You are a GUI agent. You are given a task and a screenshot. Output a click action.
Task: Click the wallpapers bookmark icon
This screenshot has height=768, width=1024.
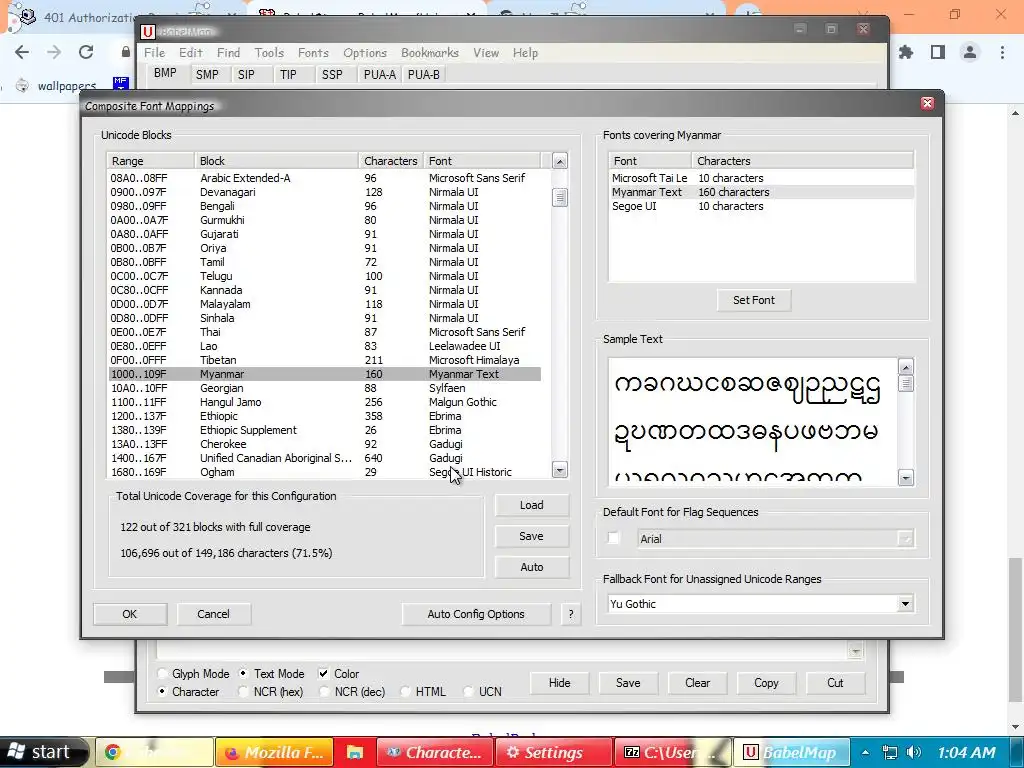click(x=22, y=86)
